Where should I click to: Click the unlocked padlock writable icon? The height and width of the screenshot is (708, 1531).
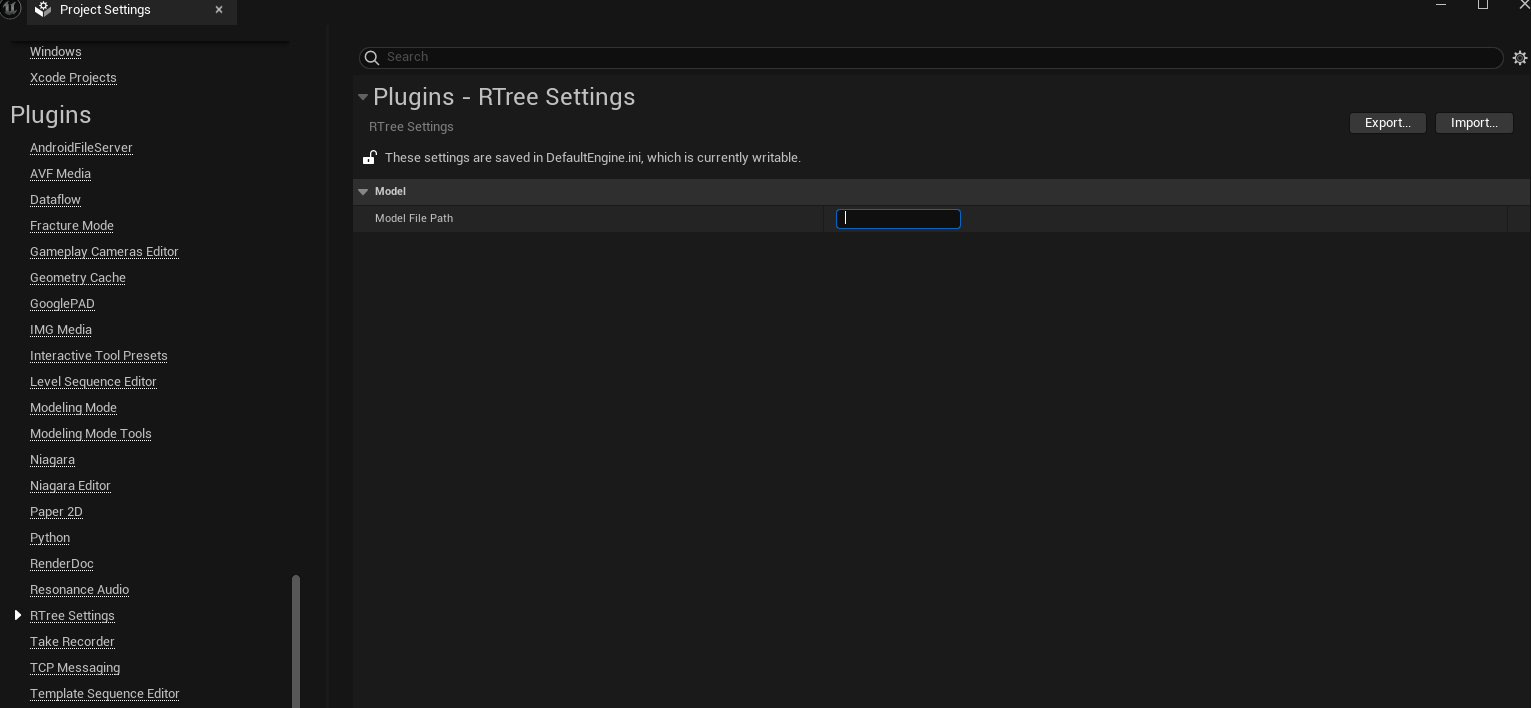click(369, 157)
